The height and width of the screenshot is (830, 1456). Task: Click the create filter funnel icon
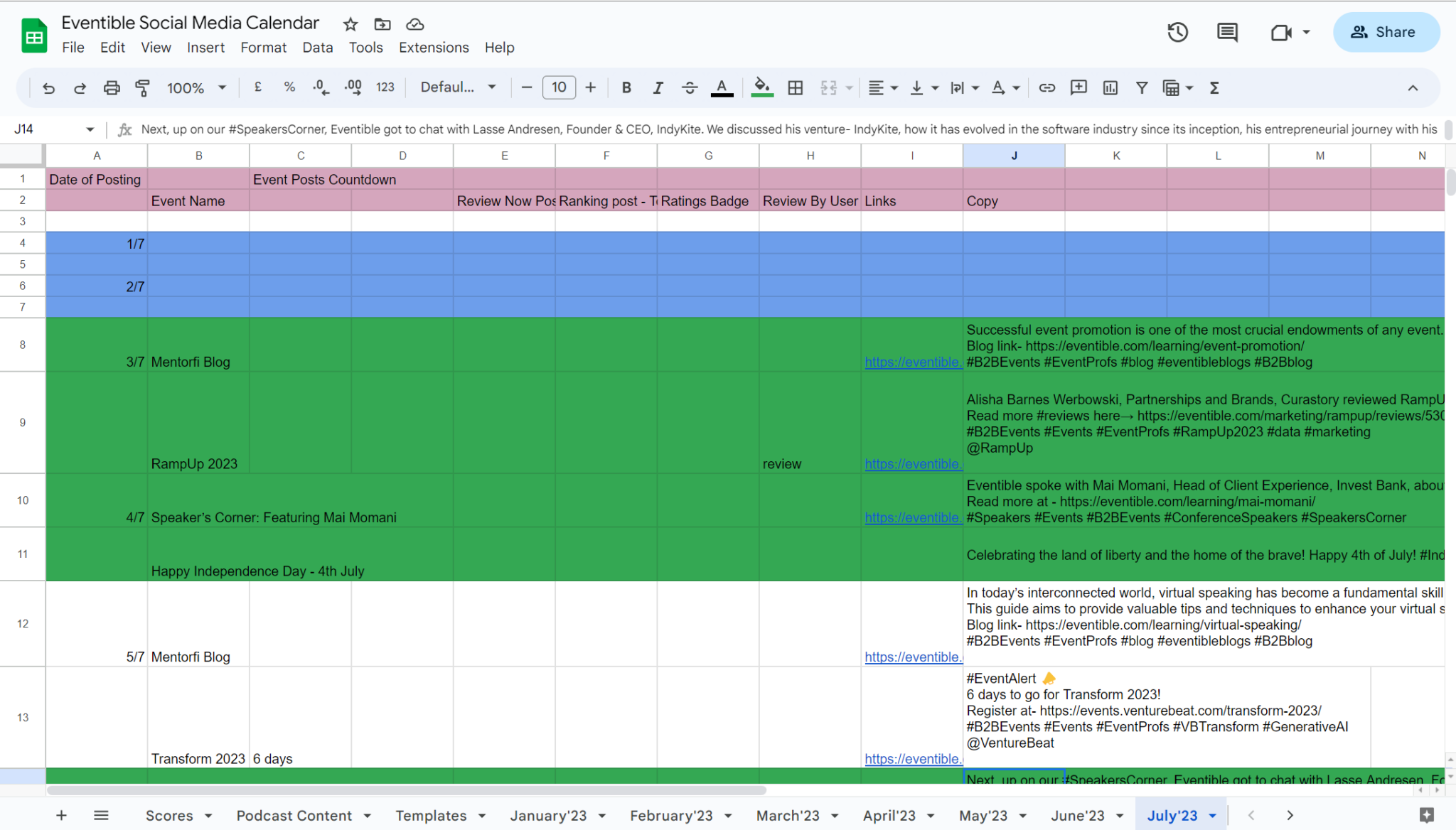point(1141,87)
